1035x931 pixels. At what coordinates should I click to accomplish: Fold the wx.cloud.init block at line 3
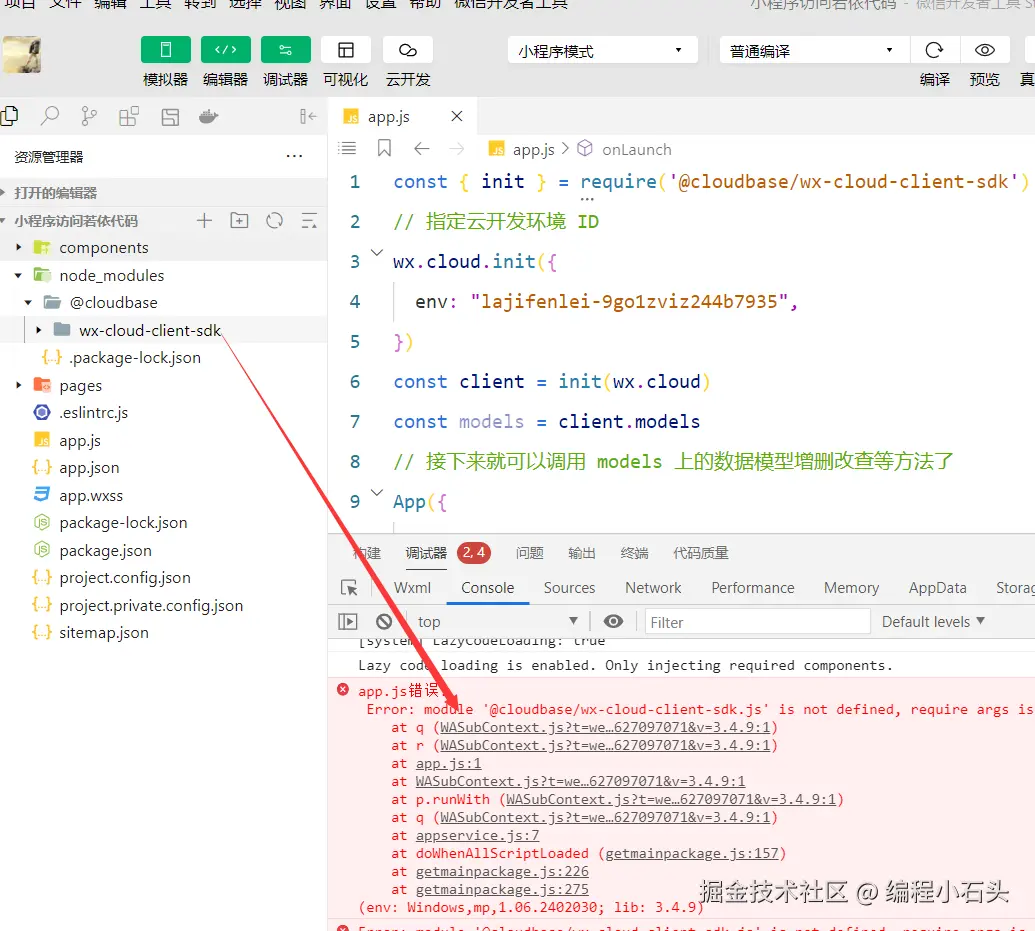(x=377, y=252)
